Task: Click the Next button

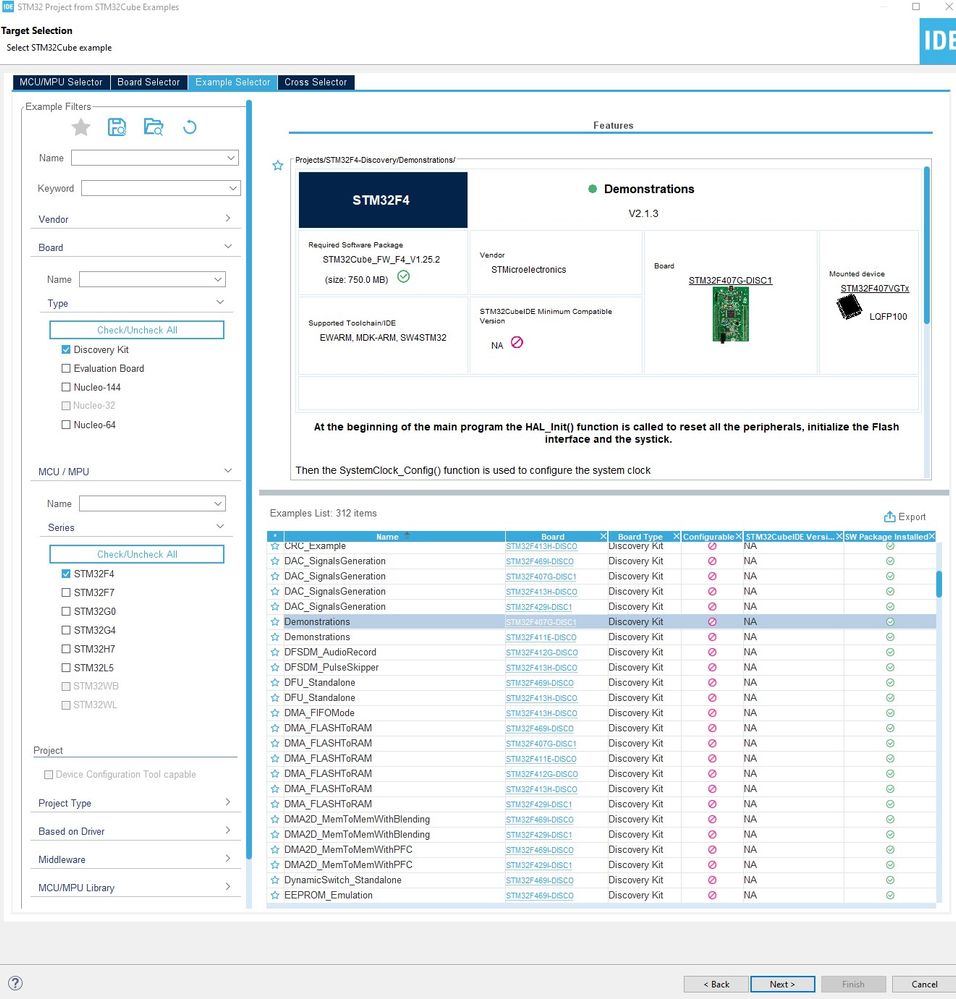Action: [x=782, y=984]
